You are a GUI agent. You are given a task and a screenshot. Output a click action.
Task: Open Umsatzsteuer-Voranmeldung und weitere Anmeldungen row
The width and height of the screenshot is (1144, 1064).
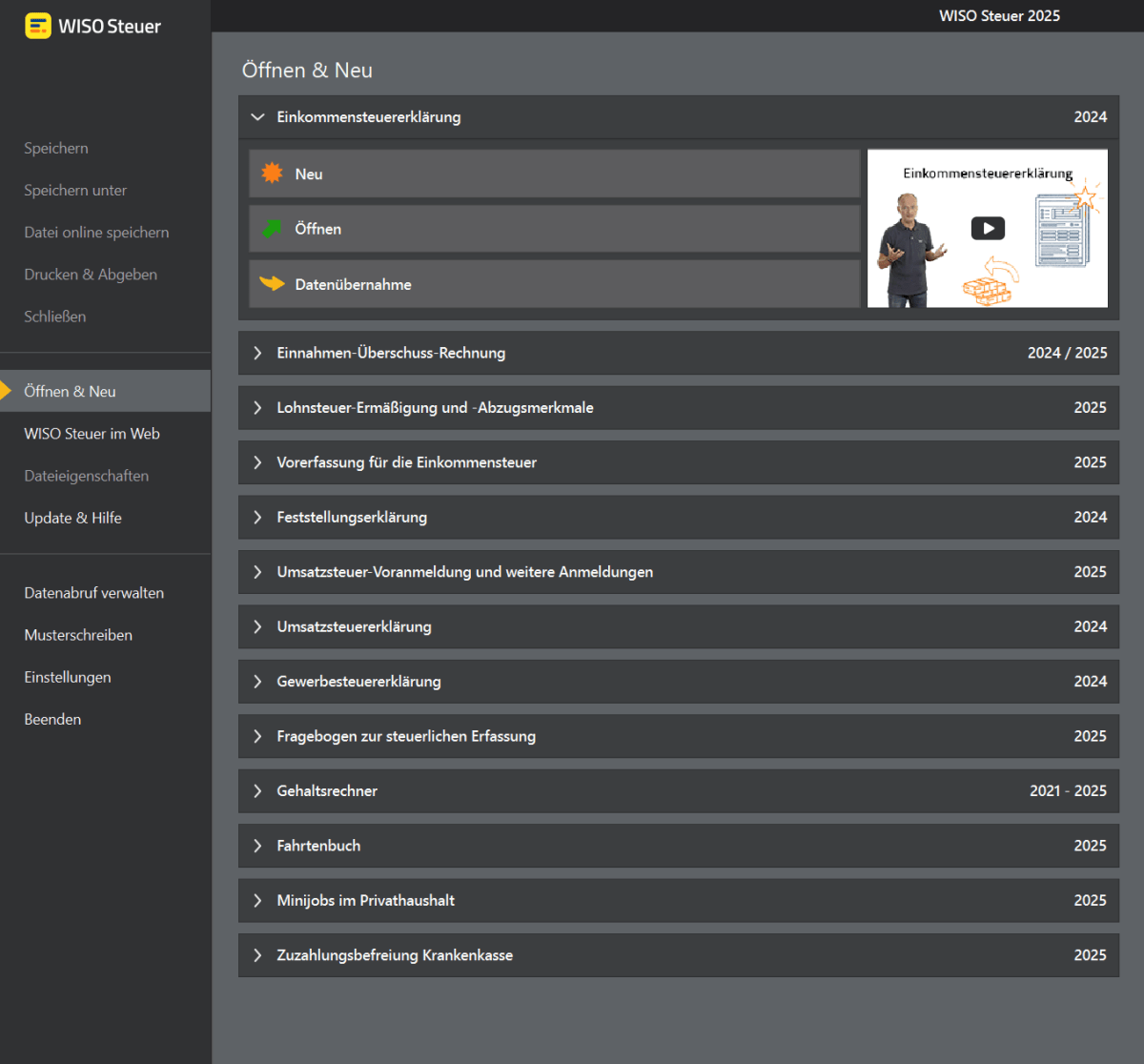pyautogui.click(x=679, y=572)
